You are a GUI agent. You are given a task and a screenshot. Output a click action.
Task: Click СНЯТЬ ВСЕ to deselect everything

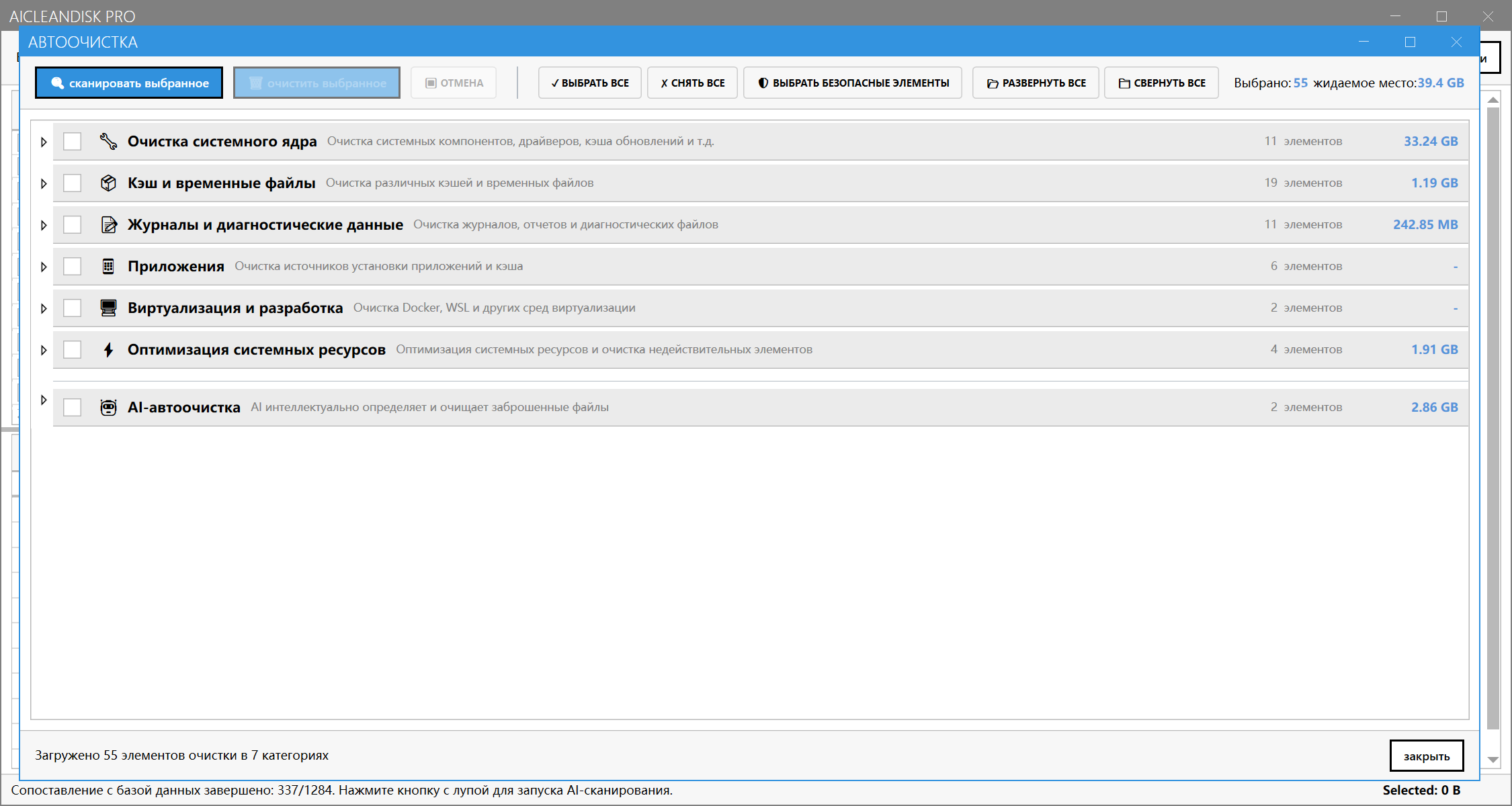click(692, 83)
